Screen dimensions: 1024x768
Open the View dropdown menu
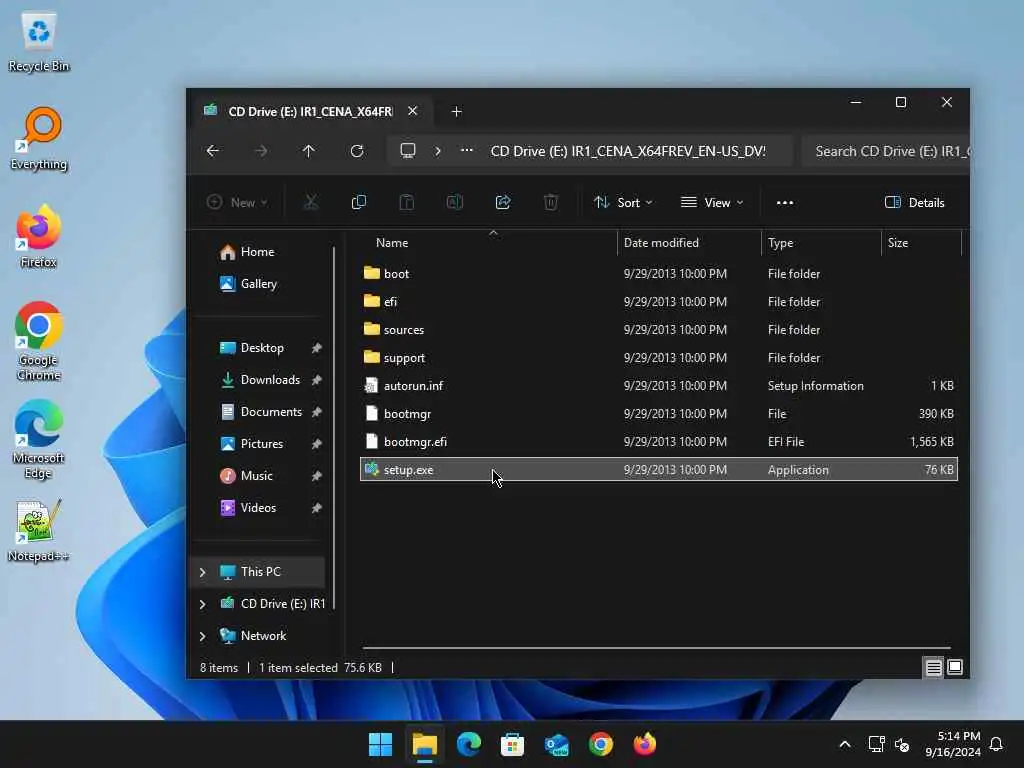(x=712, y=202)
